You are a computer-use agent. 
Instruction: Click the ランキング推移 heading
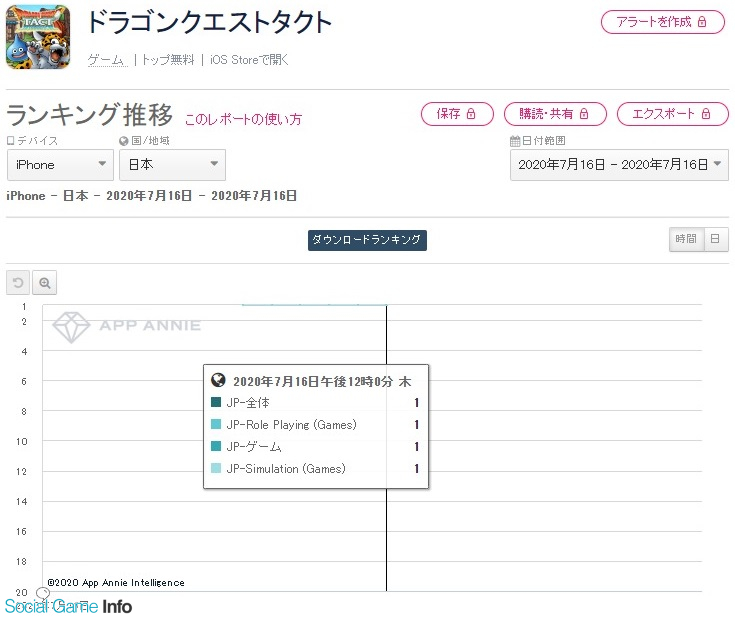[x=90, y=115]
